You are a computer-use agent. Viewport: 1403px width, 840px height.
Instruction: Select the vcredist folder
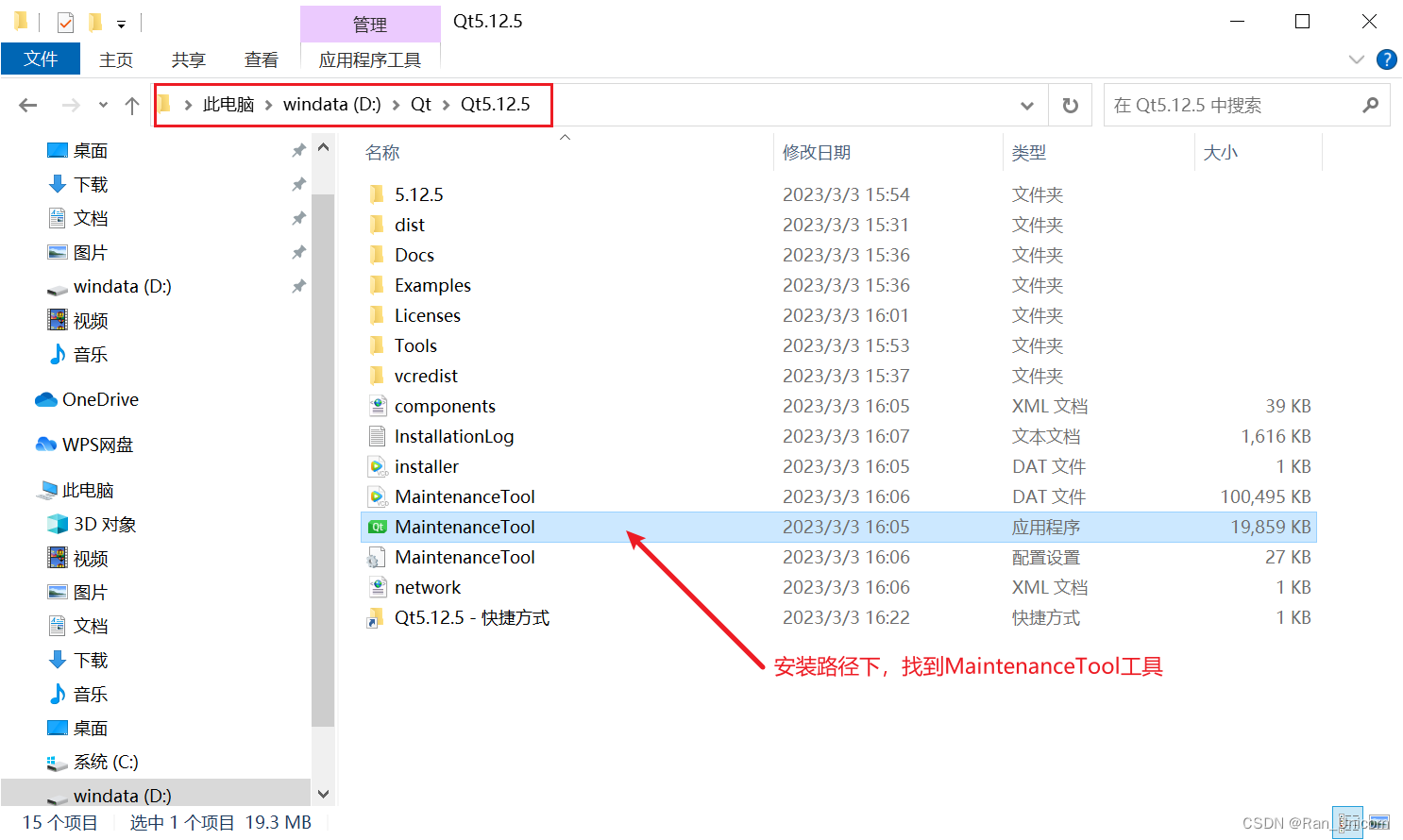click(426, 376)
